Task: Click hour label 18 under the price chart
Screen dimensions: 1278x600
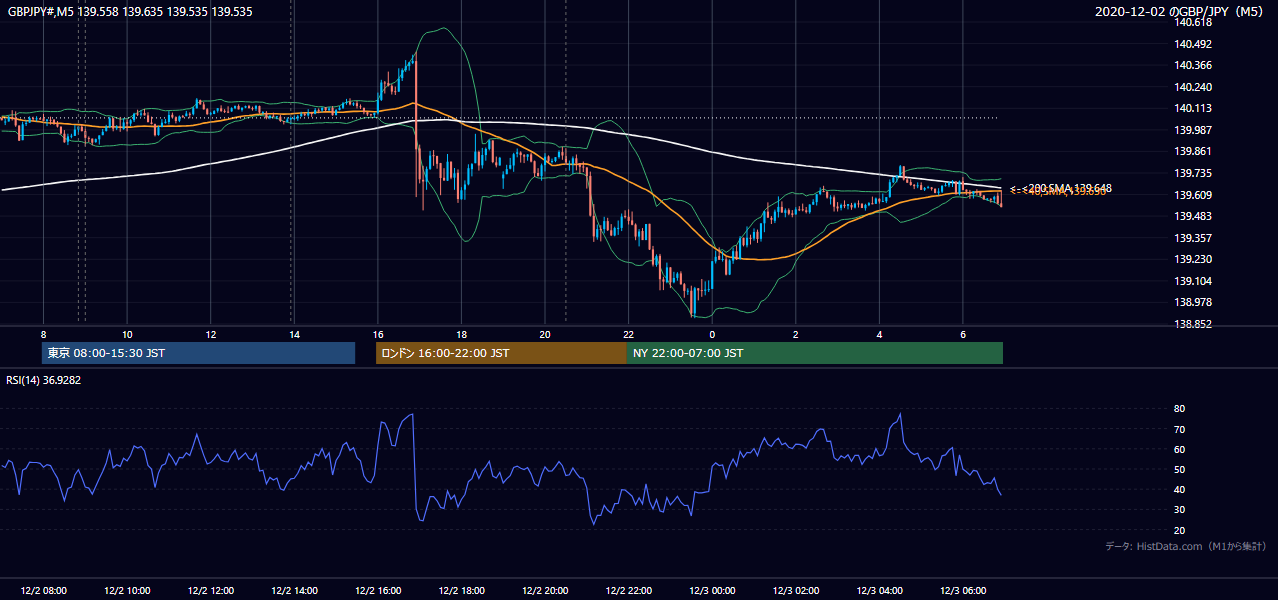Action: click(461, 334)
